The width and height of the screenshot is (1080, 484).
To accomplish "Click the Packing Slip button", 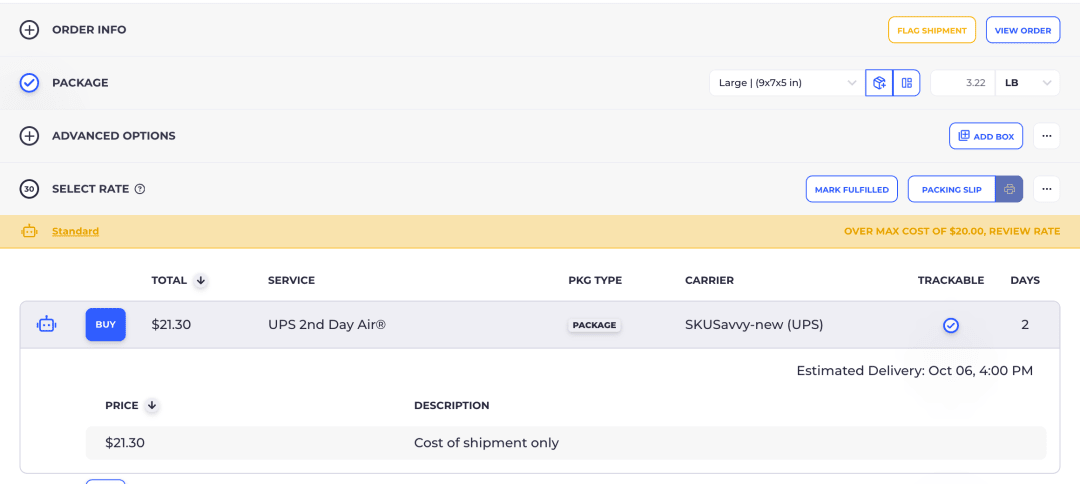I will coord(952,189).
